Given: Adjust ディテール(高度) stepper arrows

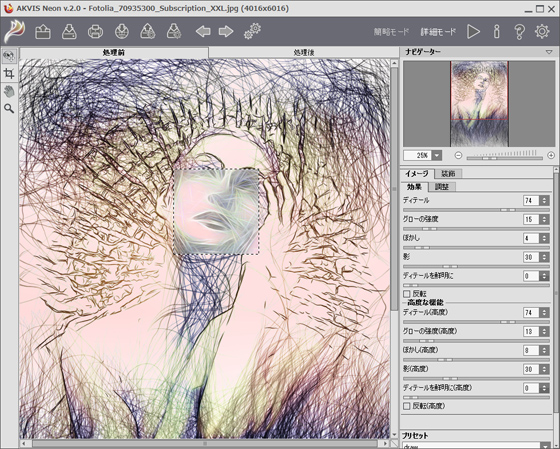Looking at the screenshot, I should tap(544, 313).
